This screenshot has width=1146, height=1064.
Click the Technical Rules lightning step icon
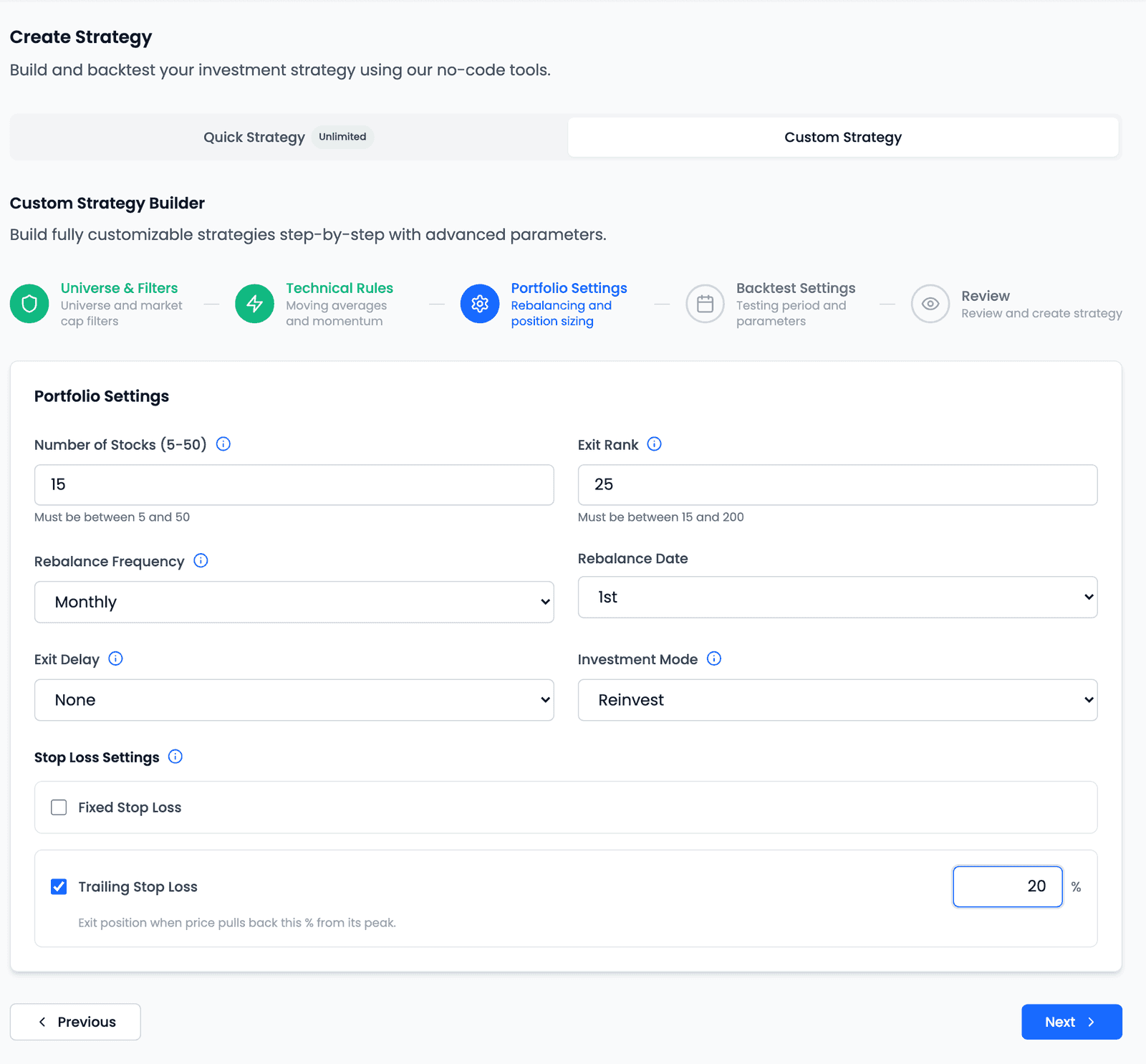254,304
